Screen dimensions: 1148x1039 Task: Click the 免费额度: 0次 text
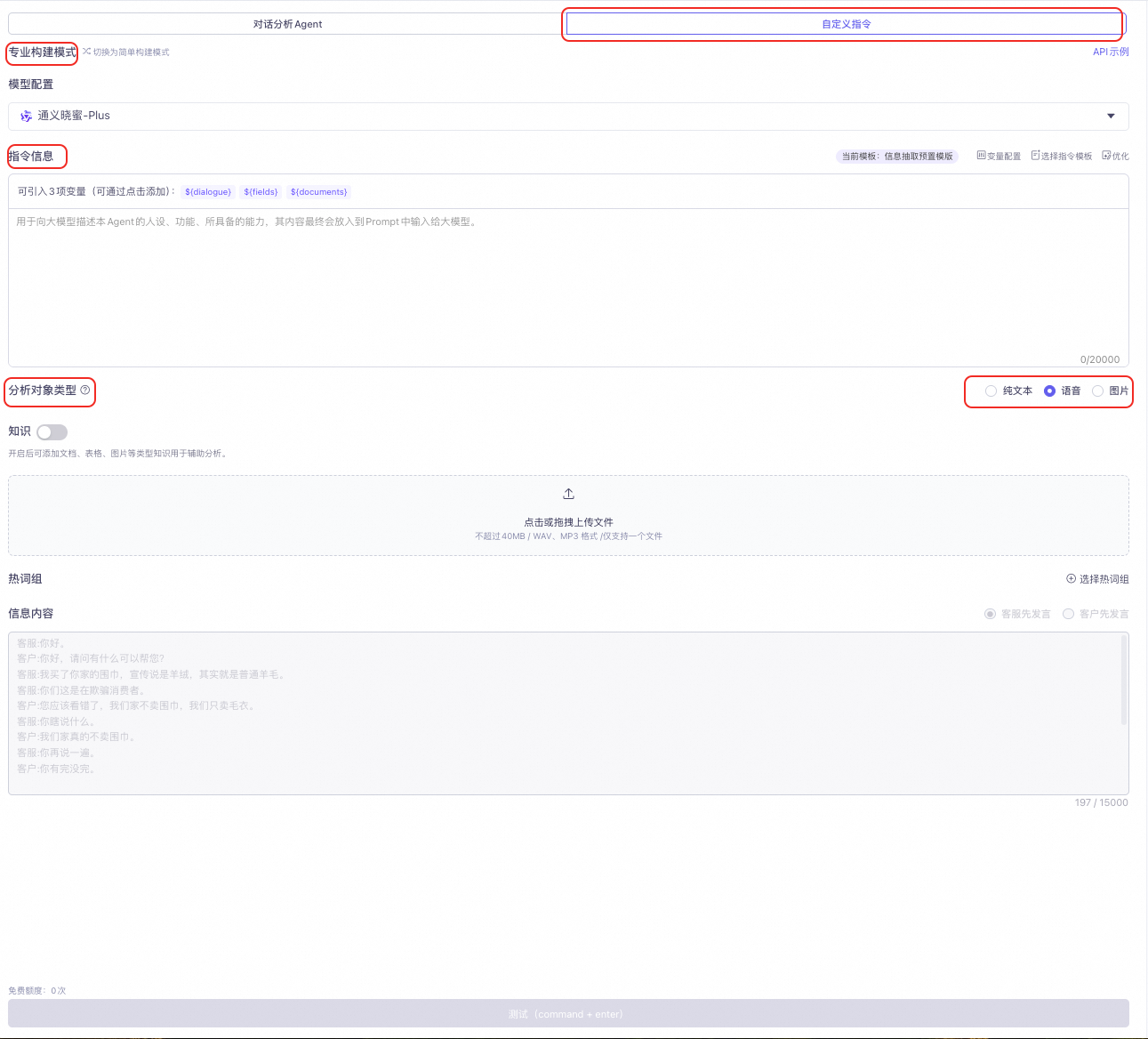pyautogui.click(x=37, y=990)
